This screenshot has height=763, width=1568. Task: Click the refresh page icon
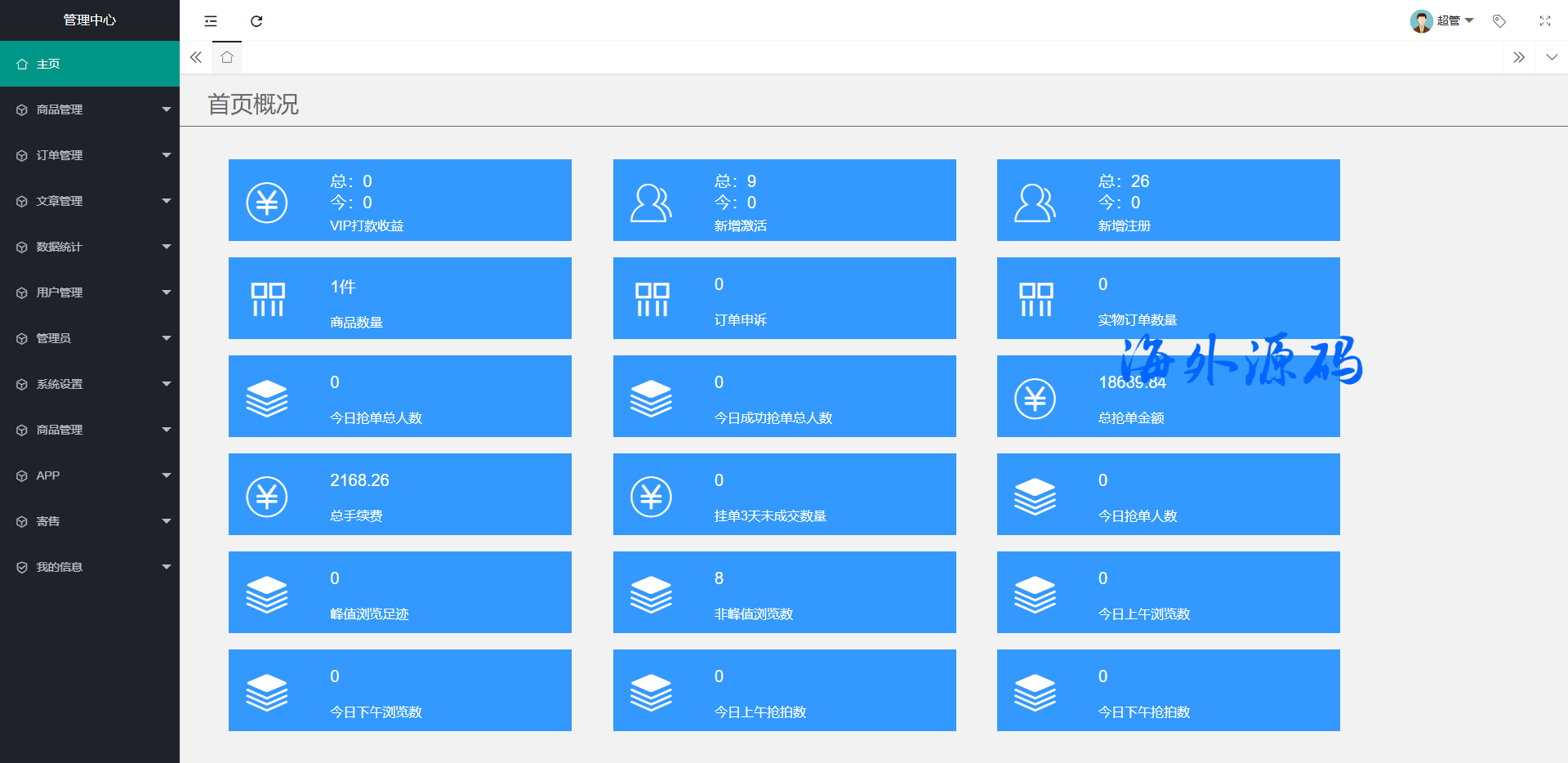point(256,21)
